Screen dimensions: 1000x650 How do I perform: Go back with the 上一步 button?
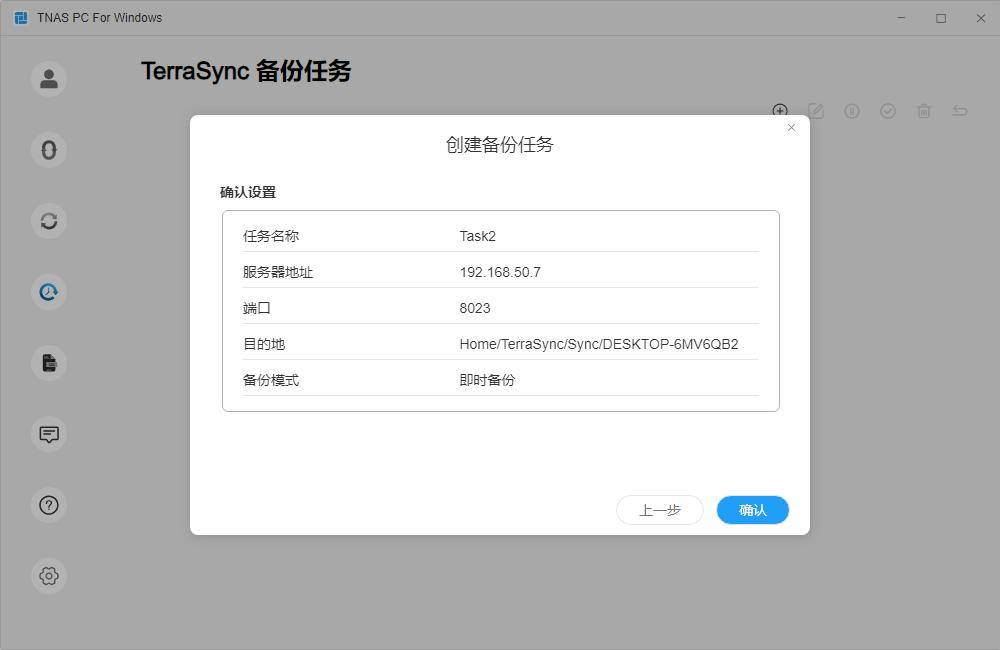(660, 510)
